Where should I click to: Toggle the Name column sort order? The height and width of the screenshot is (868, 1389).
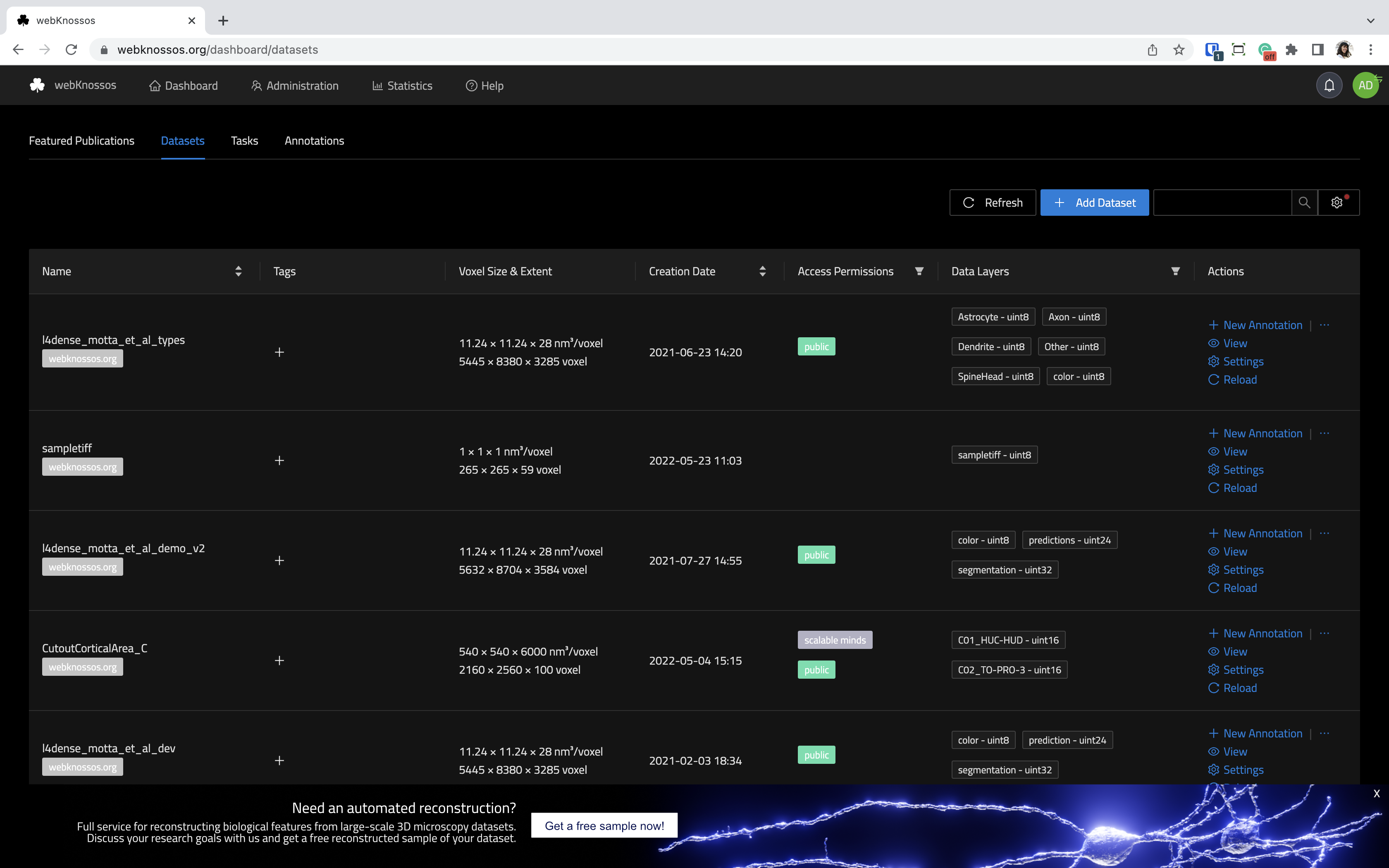(238, 271)
